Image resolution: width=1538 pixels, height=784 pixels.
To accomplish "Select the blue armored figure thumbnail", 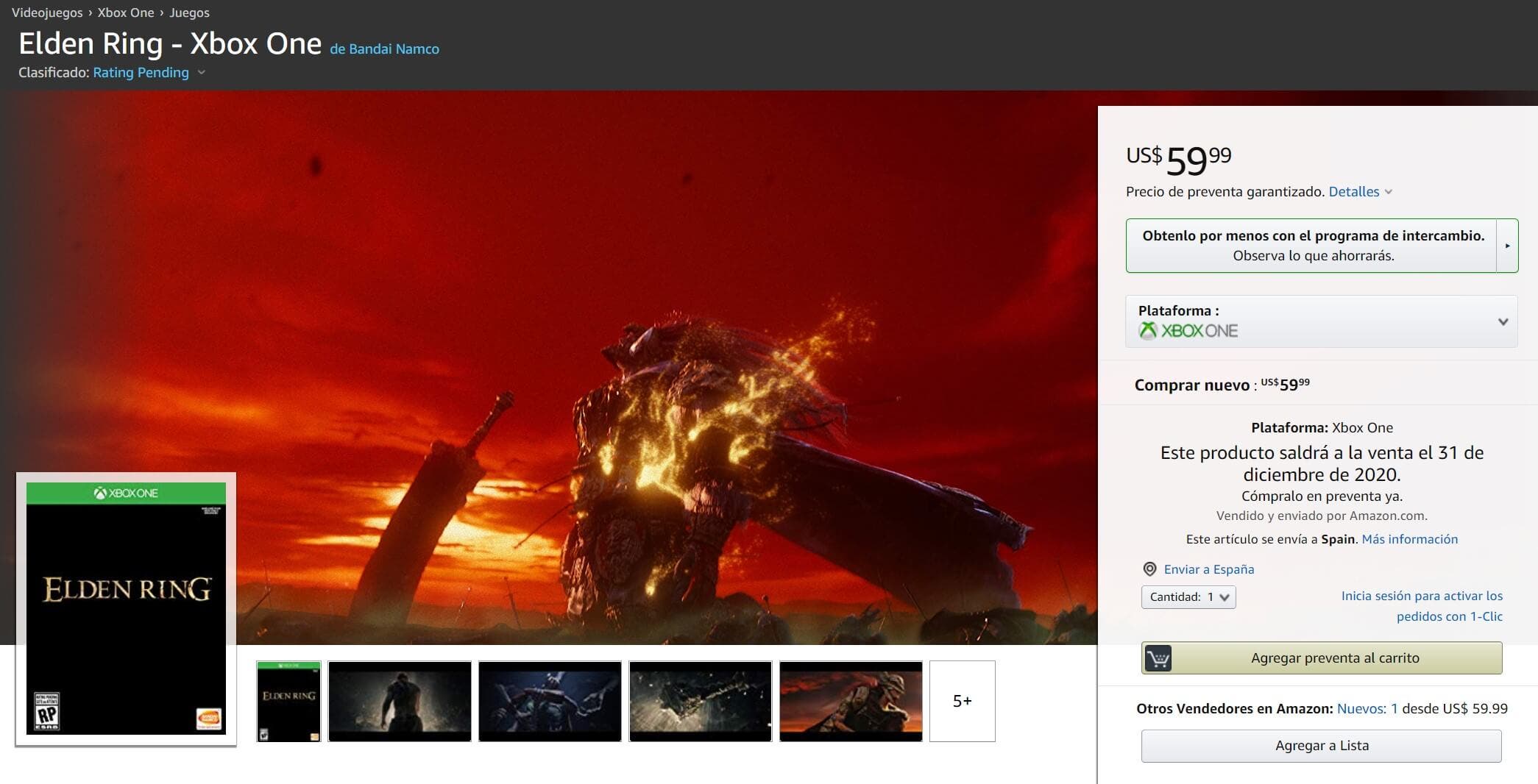I will click(x=550, y=701).
